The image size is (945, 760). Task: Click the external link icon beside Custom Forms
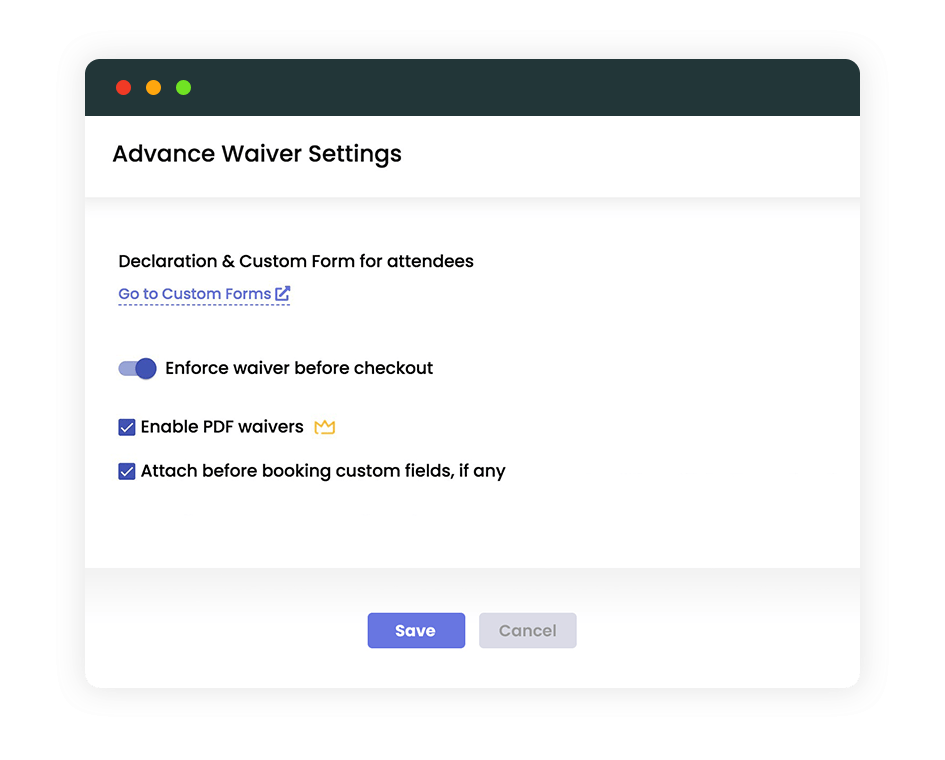[x=283, y=293]
